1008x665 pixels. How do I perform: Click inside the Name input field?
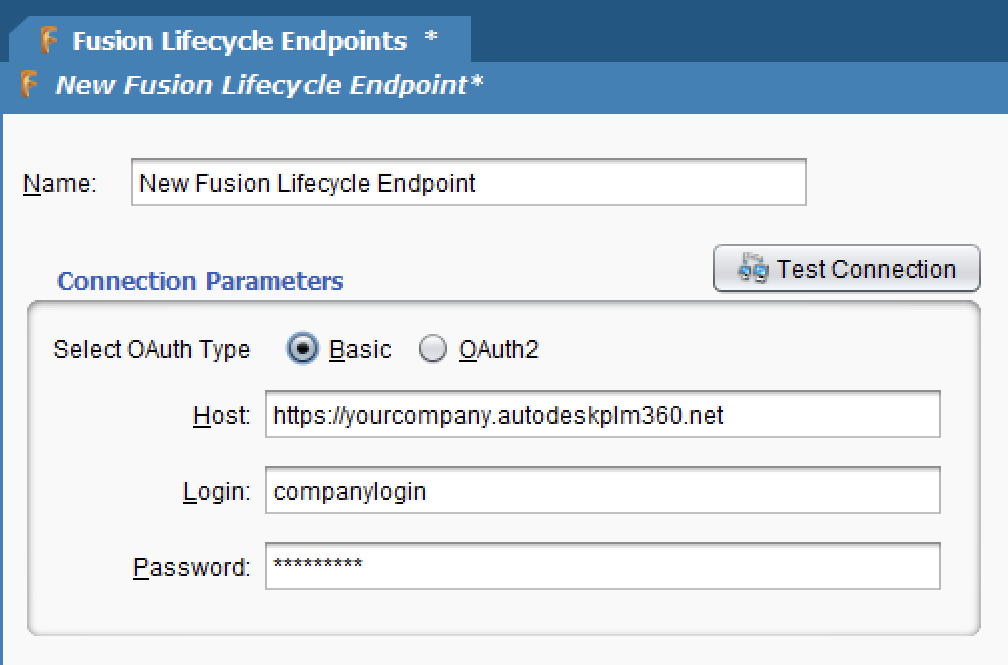pyautogui.click(x=468, y=182)
